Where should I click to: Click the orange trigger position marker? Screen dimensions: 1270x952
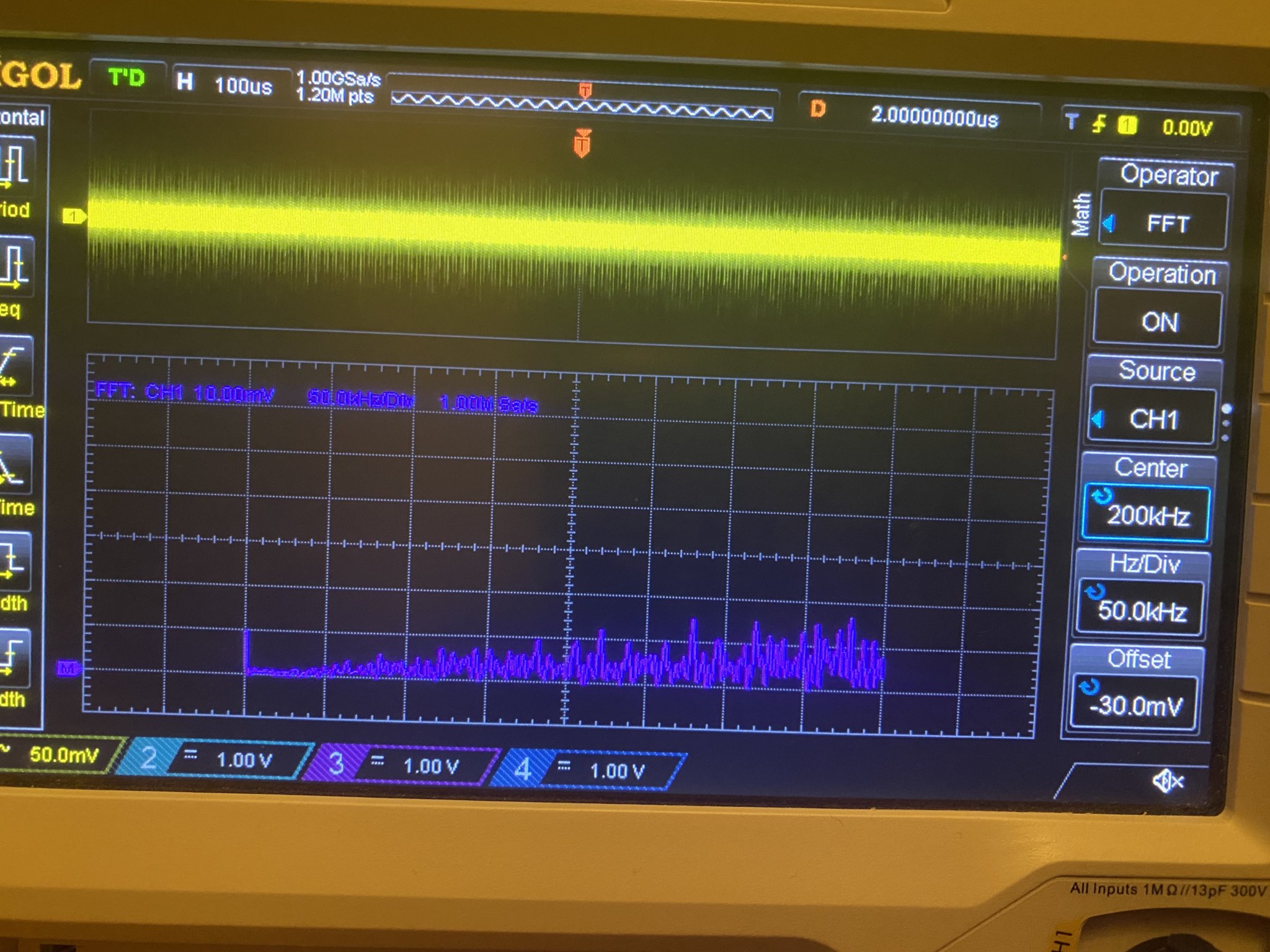[582, 143]
